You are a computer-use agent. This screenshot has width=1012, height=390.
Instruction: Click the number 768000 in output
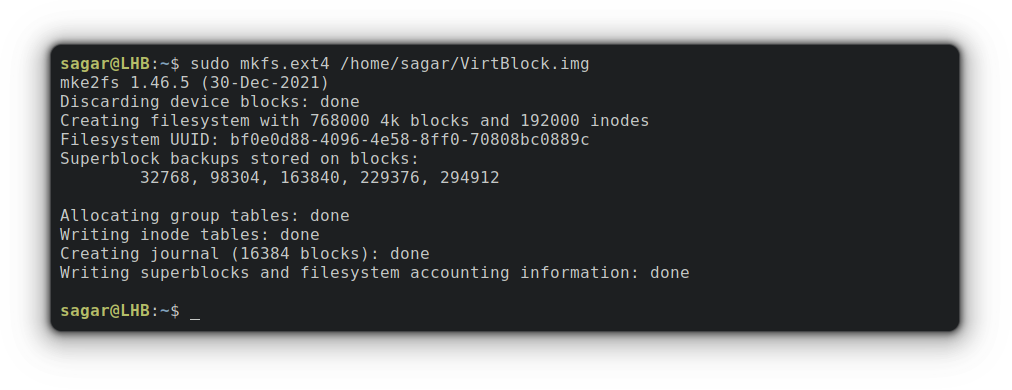point(339,121)
